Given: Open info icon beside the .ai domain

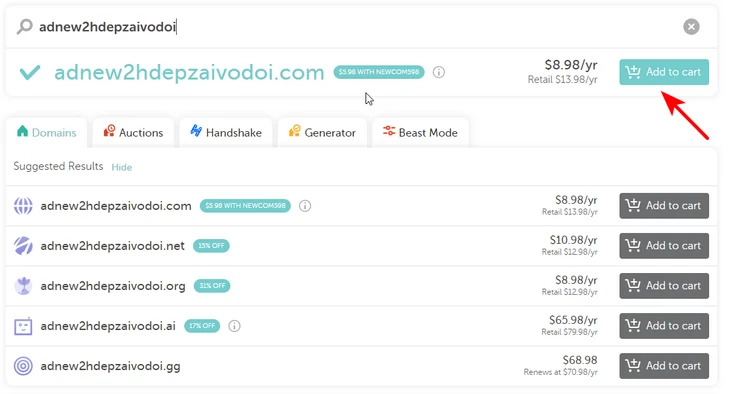Looking at the screenshot, I should click(234, 326).
